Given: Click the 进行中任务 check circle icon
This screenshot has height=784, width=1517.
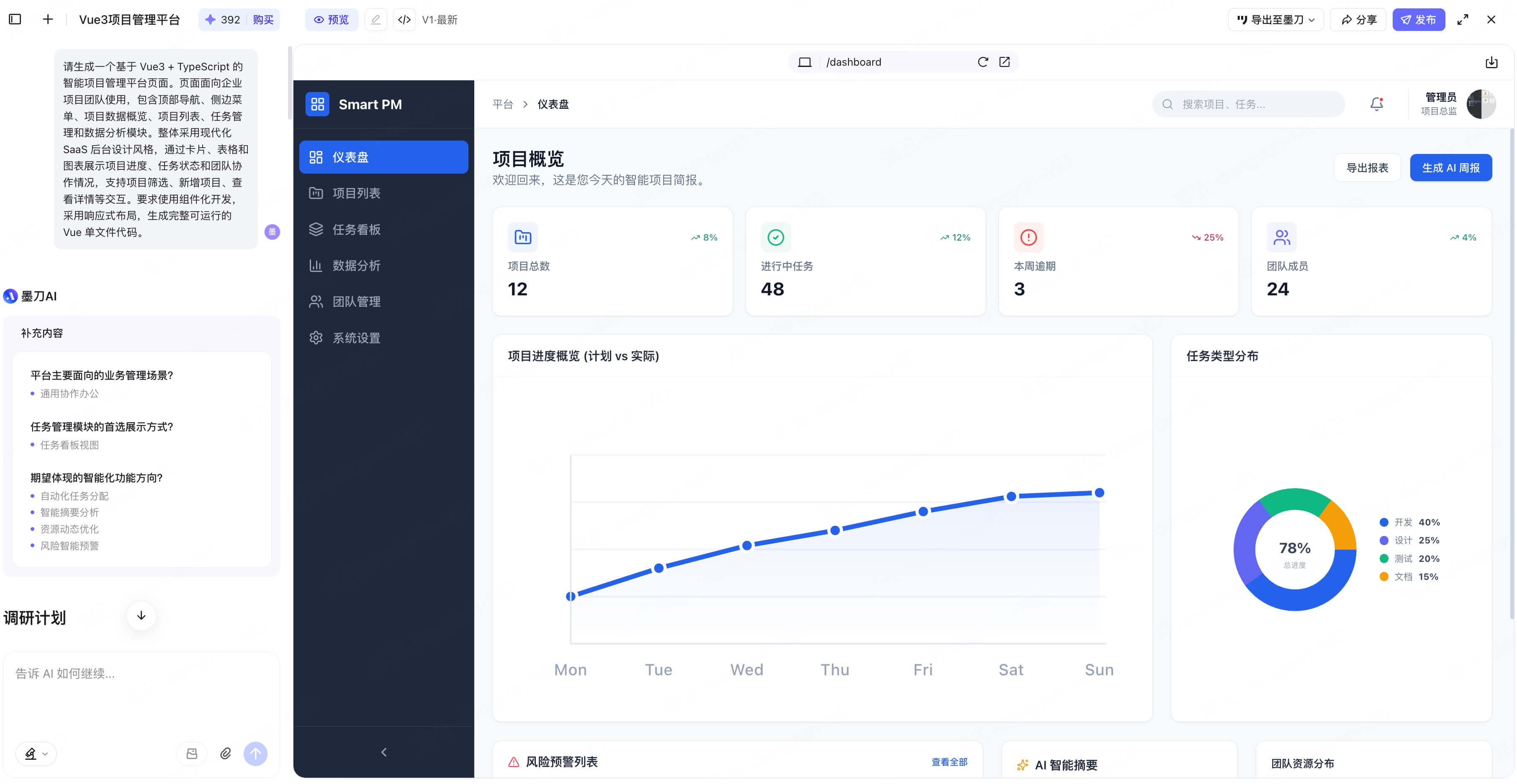Looking at the screenshot, I should coord(776,237).
